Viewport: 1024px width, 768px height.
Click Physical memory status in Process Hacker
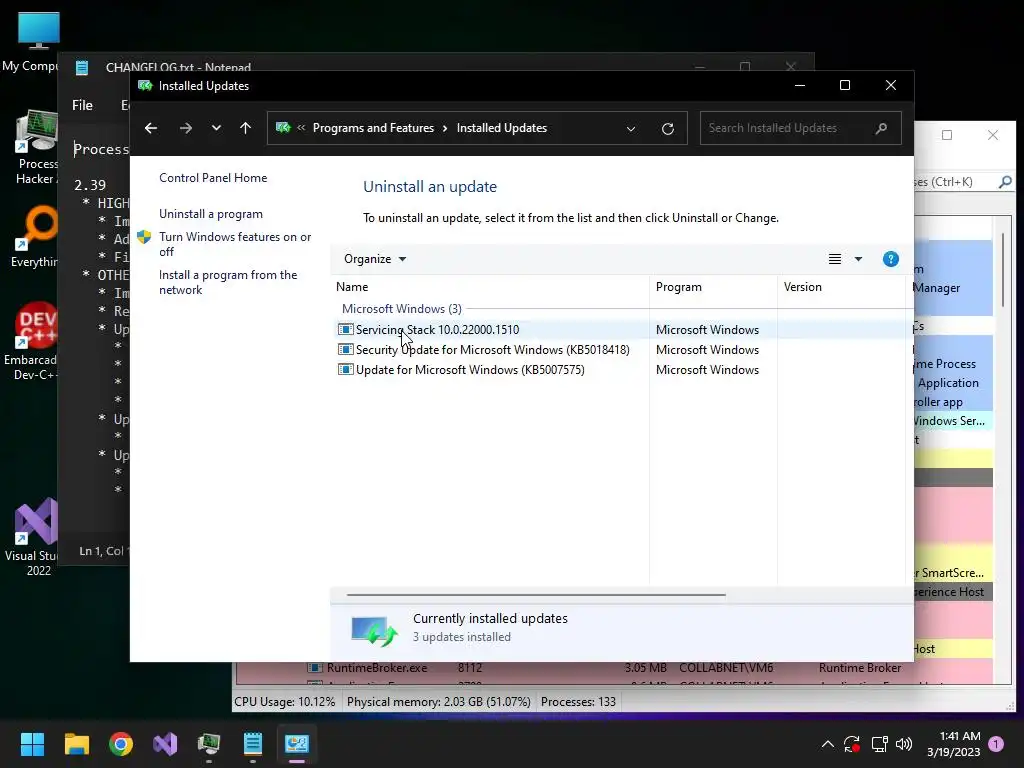click(438, 702)
